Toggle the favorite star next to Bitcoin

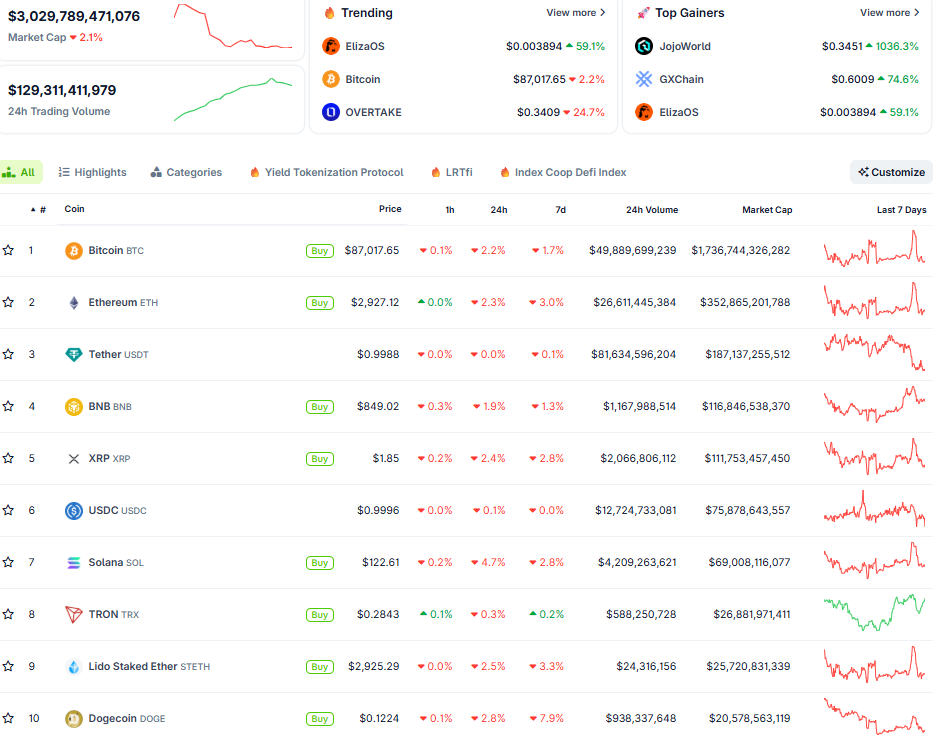[10, 250]
